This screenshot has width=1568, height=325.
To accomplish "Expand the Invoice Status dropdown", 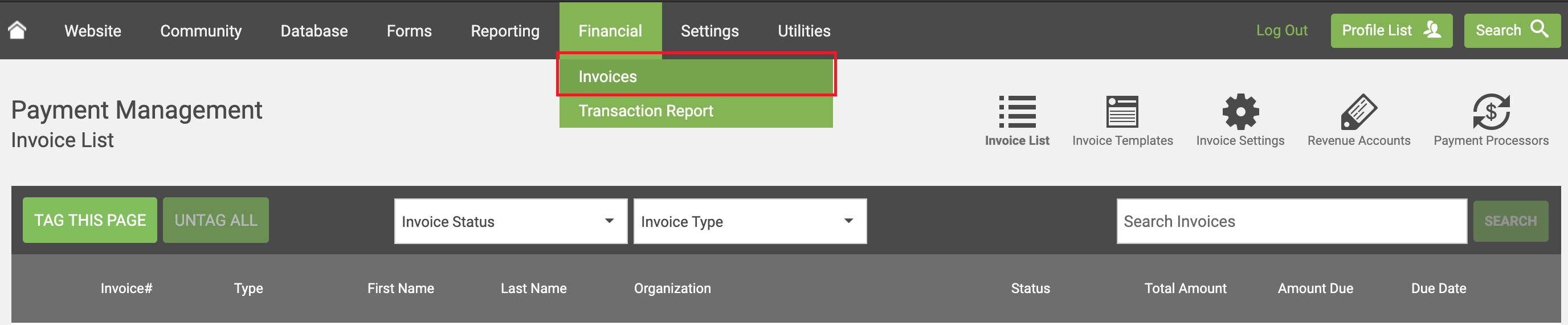I will (511, 222).
